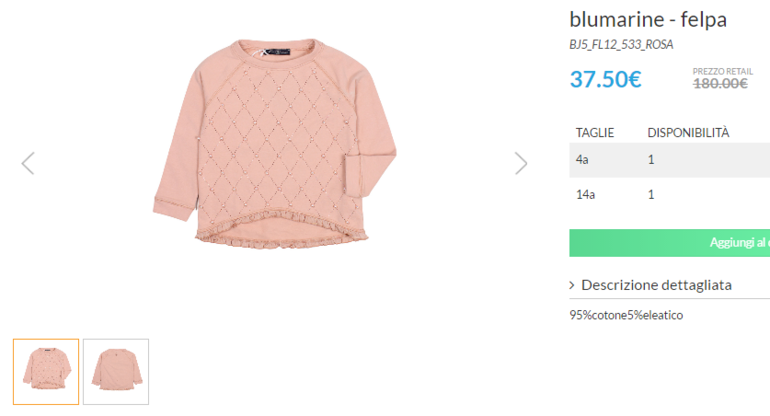Click the 95%cotone5%eleatico composition text

point(626,315)
